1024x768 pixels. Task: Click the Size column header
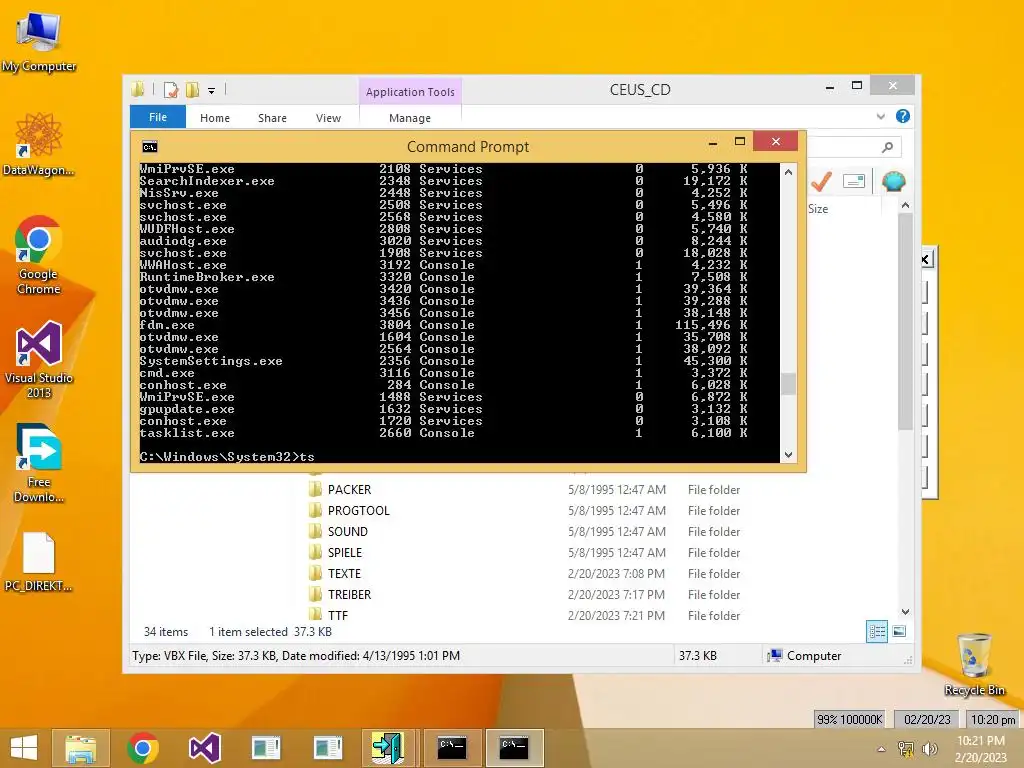pos(818,209)
